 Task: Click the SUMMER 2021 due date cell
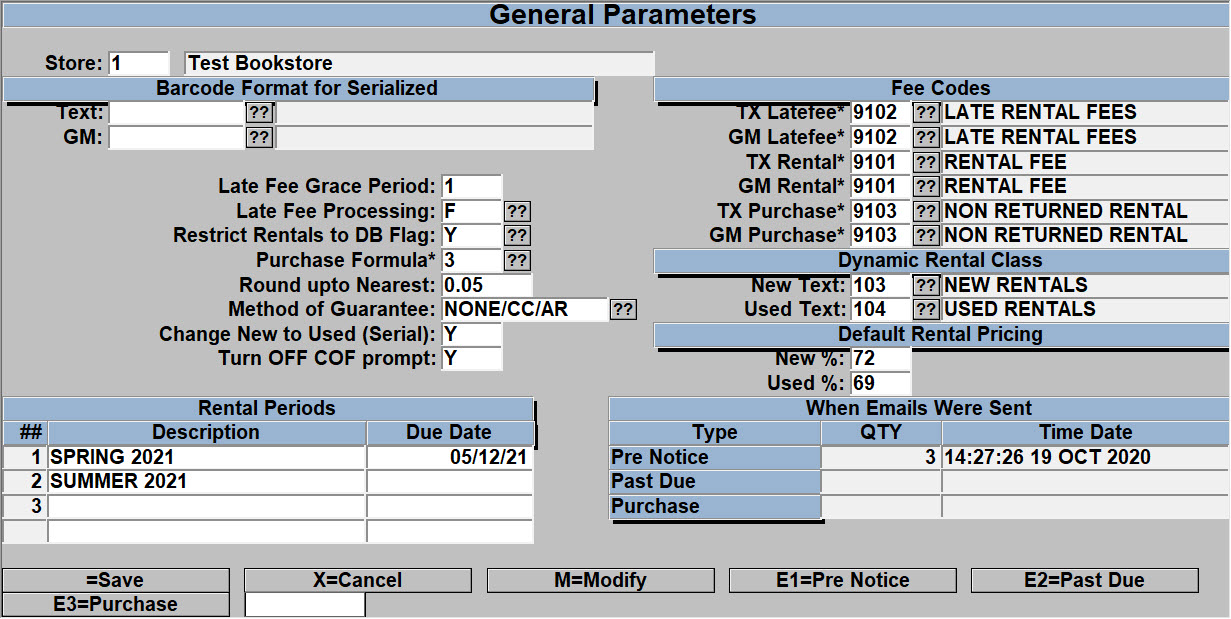click(x=450, y=481)
